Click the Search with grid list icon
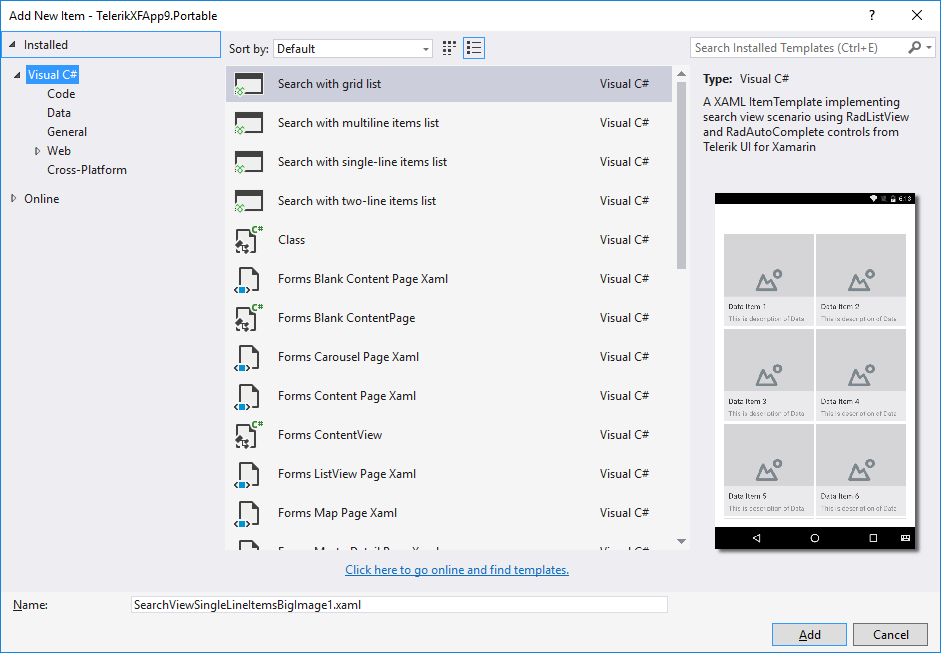The image size is (941, 653). [248, 85]
